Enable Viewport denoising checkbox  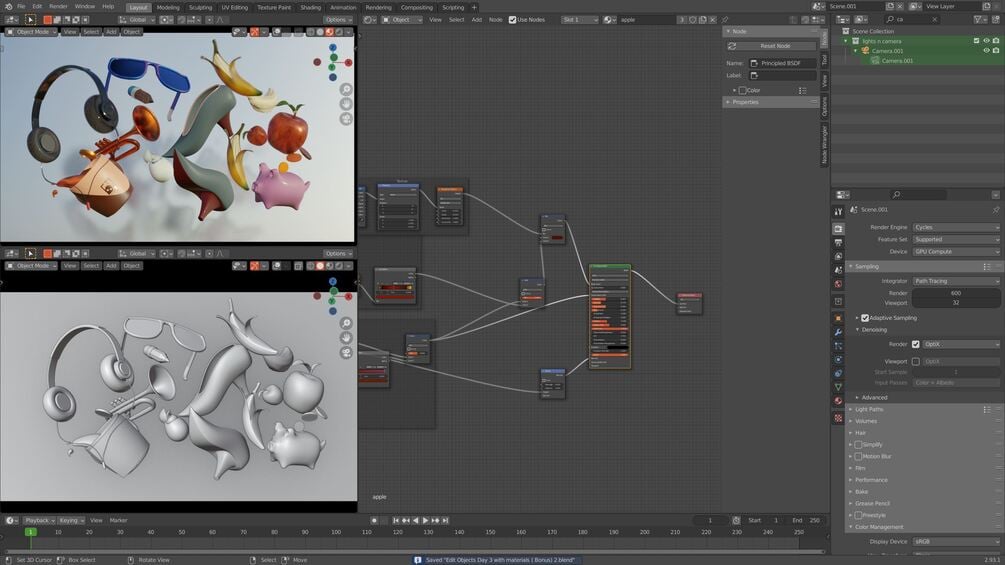pyautogui.click(x=915, y=361)
